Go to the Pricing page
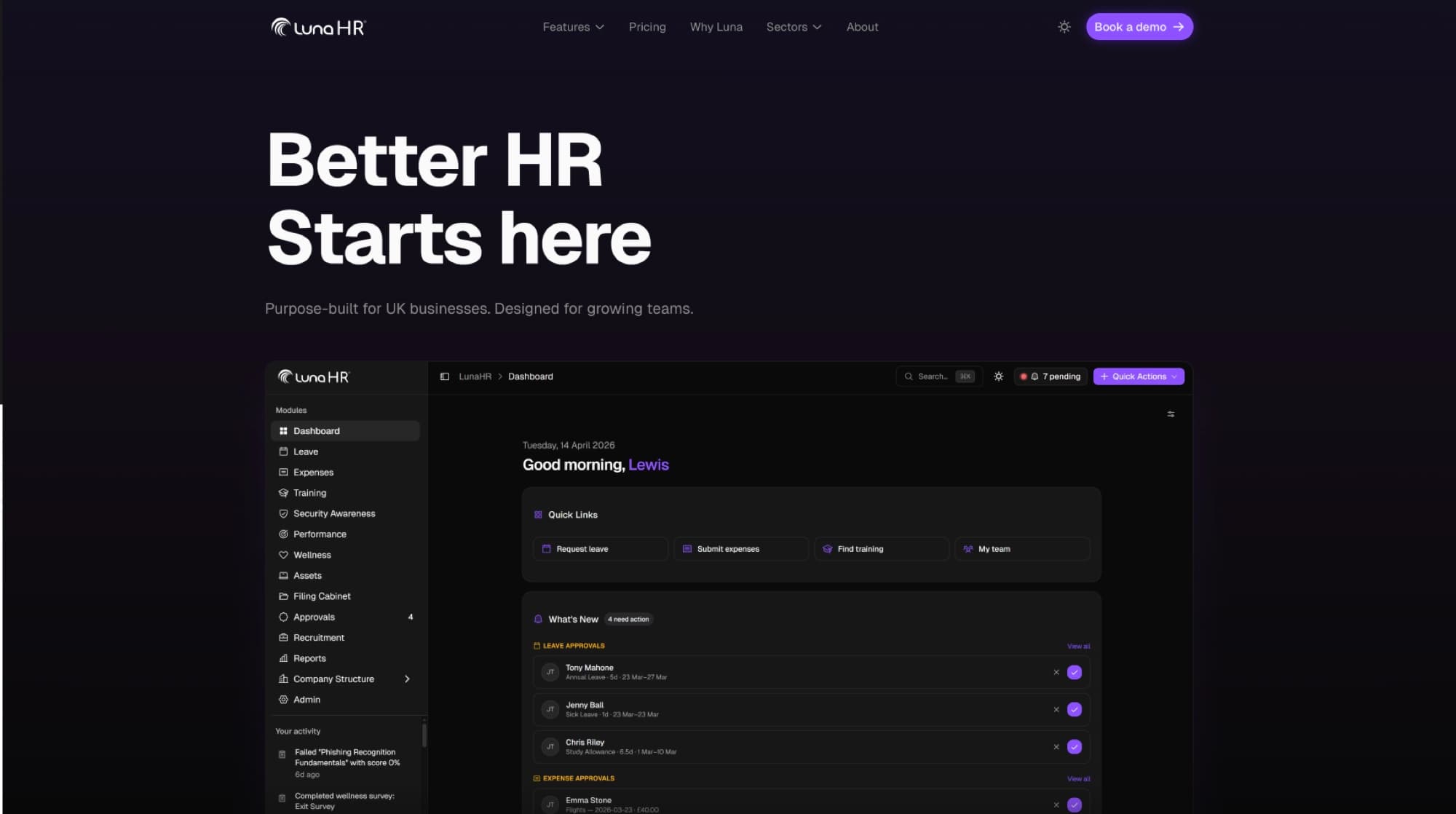The width and height of the screenshot is (1456, 814). 647,27
